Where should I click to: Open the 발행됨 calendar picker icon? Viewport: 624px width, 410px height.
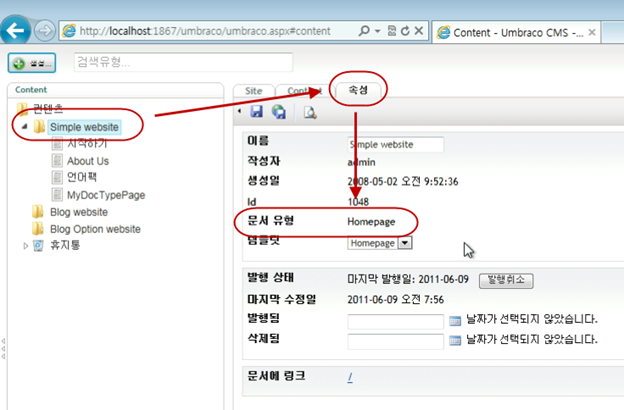(x=455, y=320)
